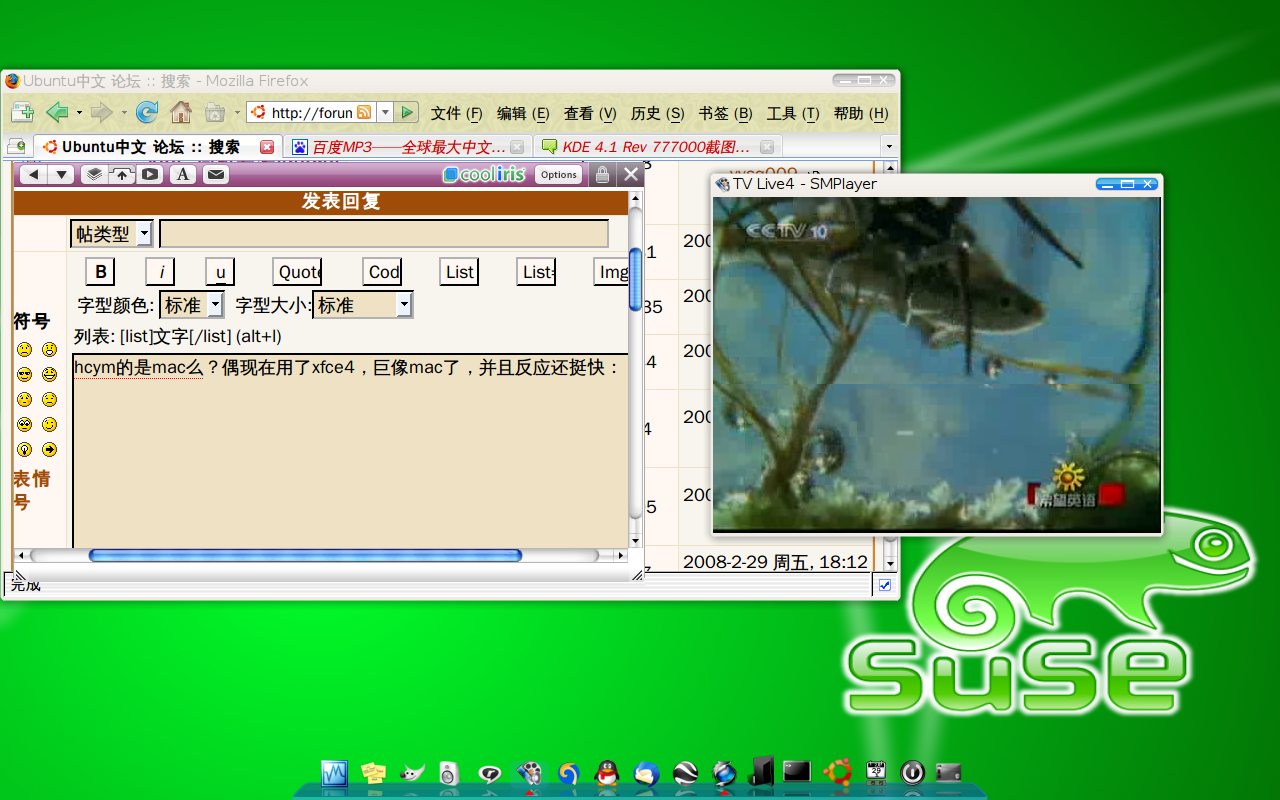The image size is (1280, 800).
Task: Open the 工具 (T) menu
Action: click(x=793, y=113)
